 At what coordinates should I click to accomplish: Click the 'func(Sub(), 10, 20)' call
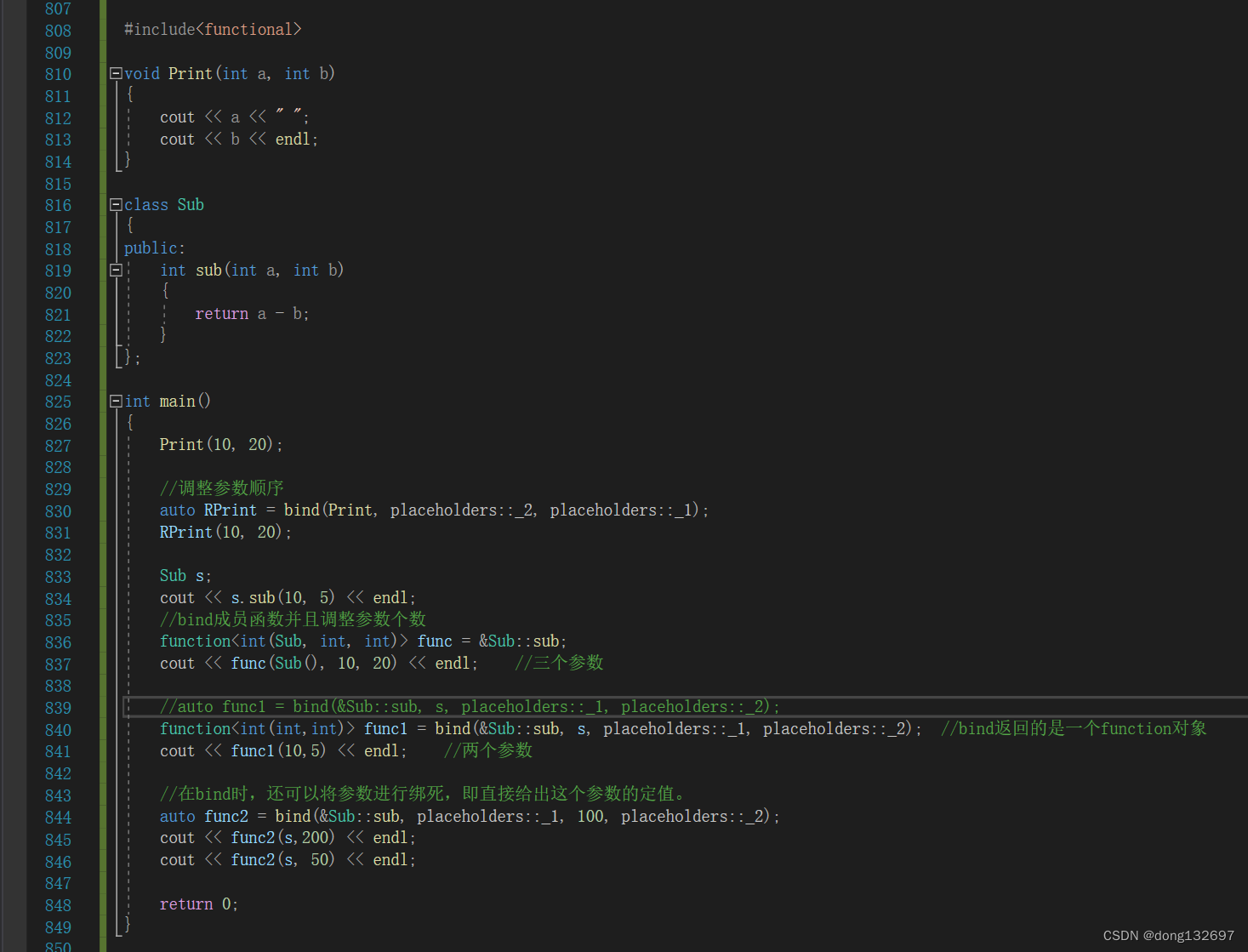click(314, 664)
